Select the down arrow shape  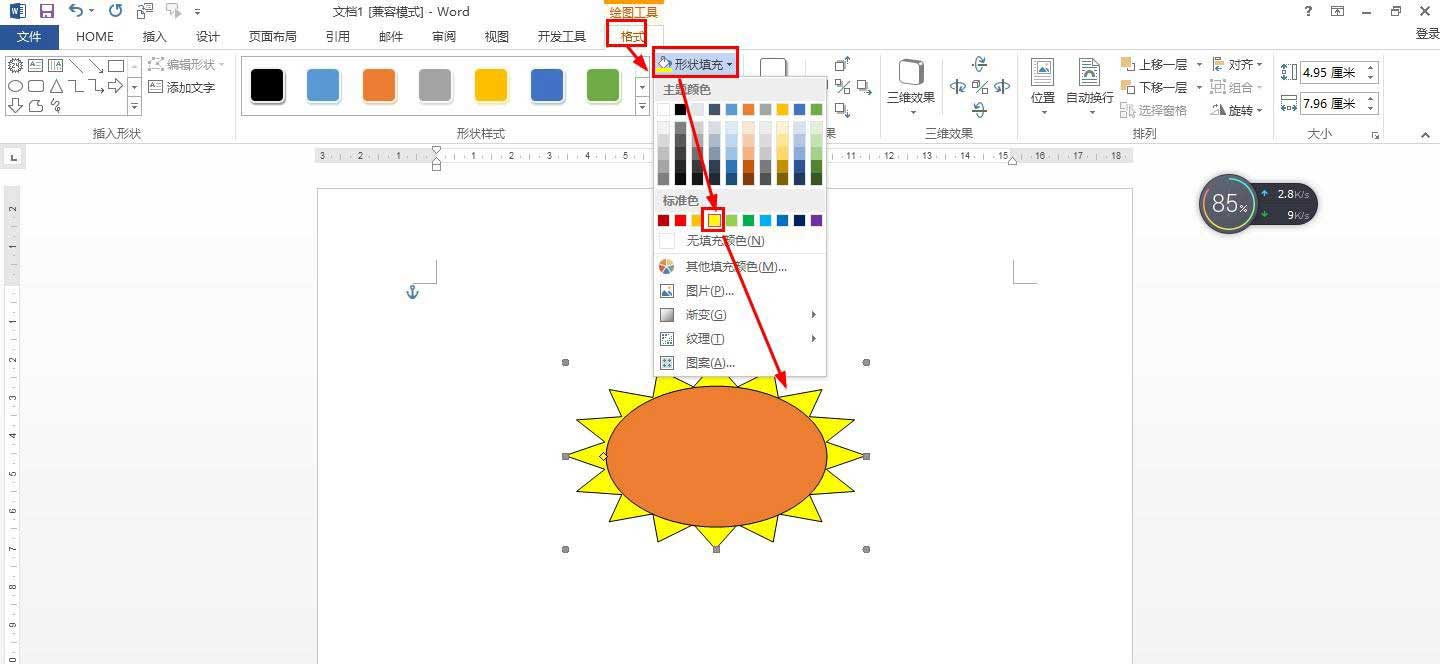tap(15, 106)
